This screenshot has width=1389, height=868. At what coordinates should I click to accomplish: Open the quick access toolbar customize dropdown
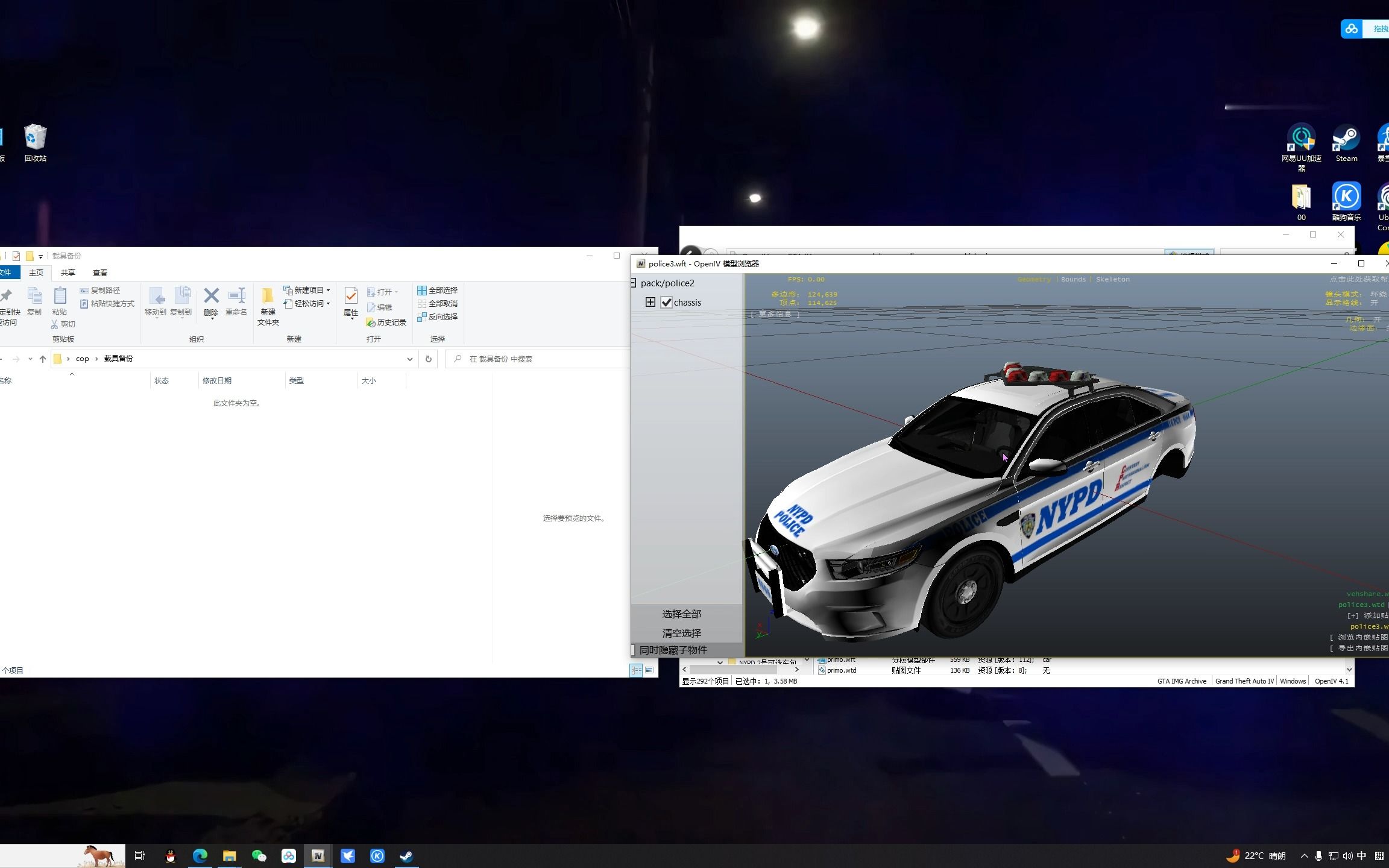(x=40, y=257)
